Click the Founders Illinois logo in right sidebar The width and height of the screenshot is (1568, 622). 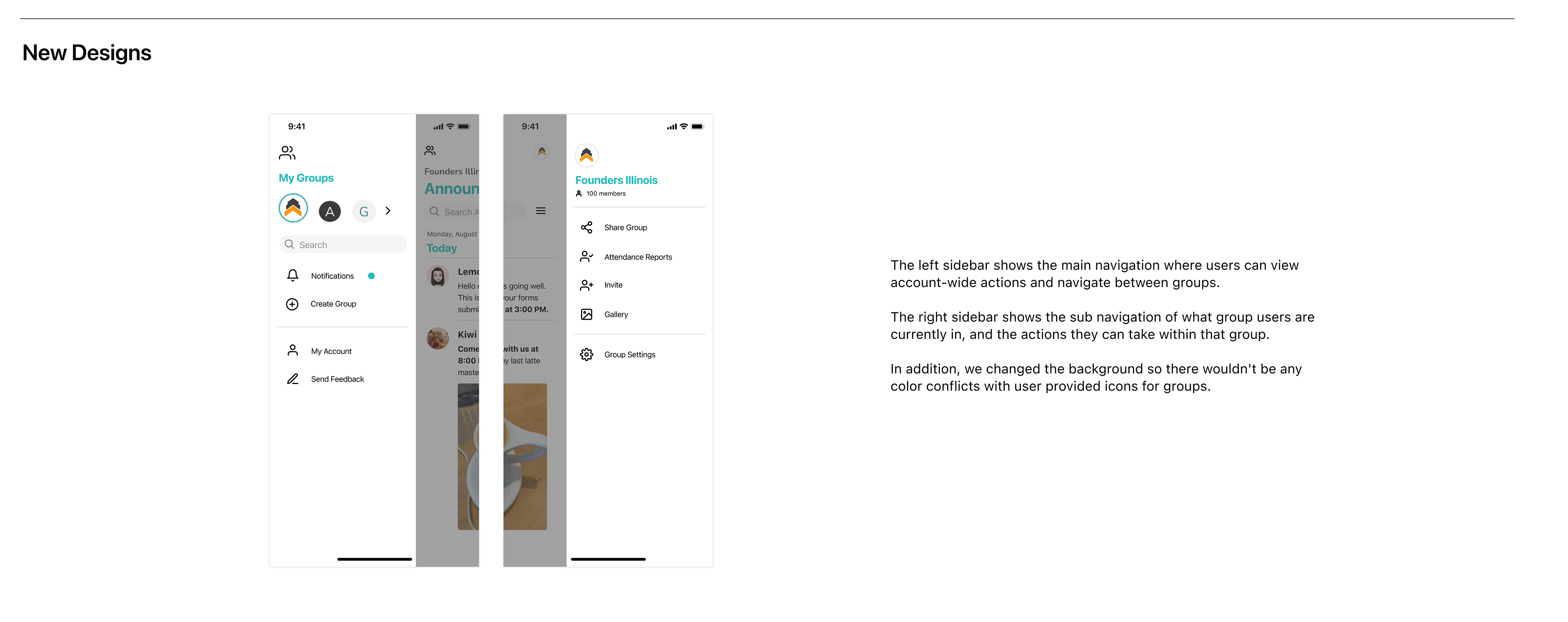point(587,156)
